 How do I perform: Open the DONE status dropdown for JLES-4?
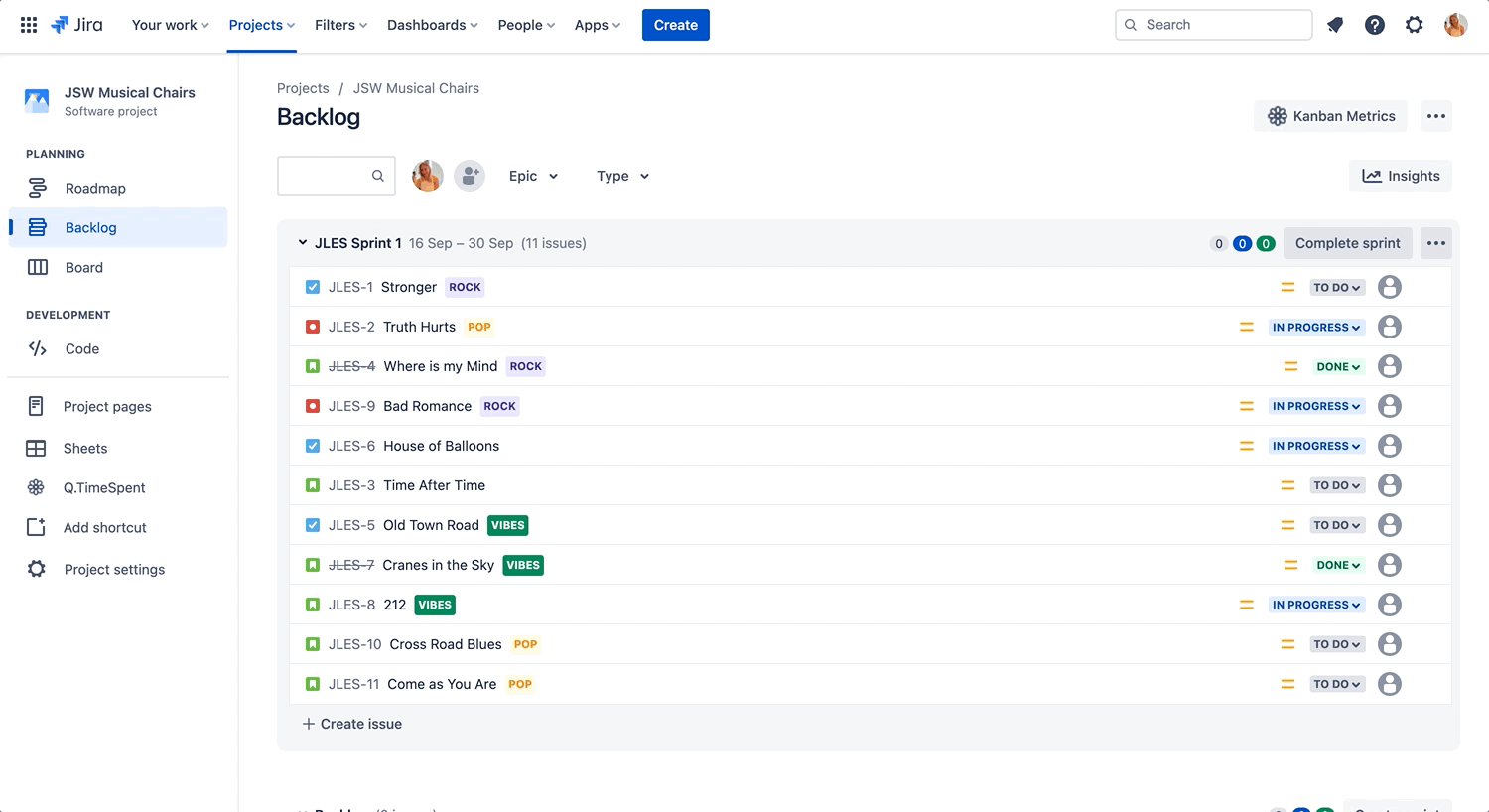(x=1338, y=366)
